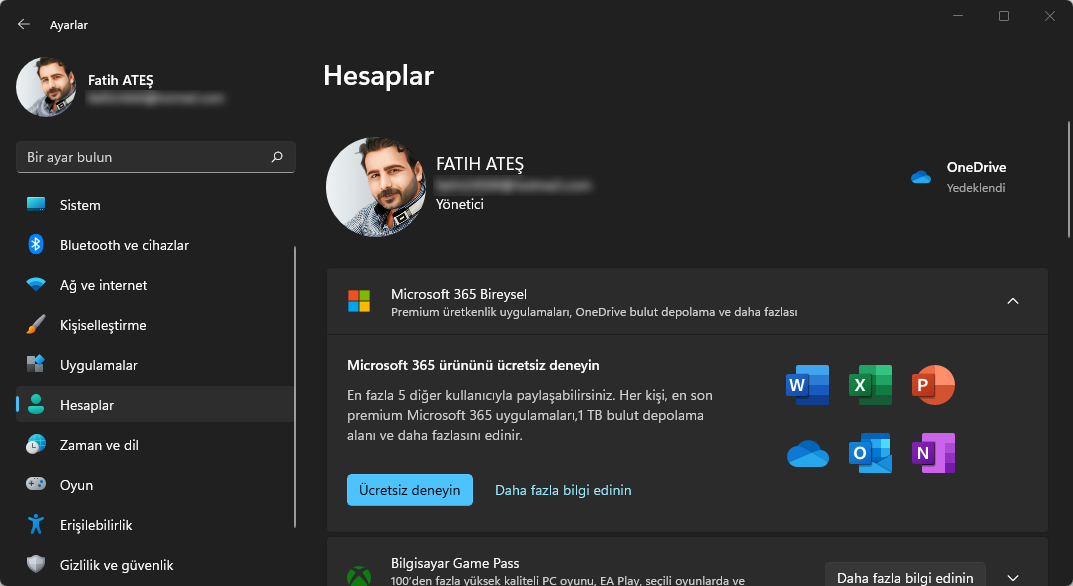The image size is (1073, 586).
Task: Switch to the Zaman ve dil section
Action: [100, 444]
